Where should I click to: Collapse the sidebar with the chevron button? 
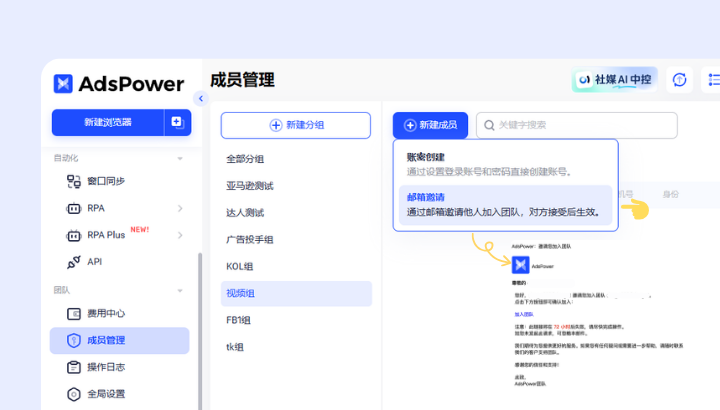pyautogui.click(x=201, y=98)
